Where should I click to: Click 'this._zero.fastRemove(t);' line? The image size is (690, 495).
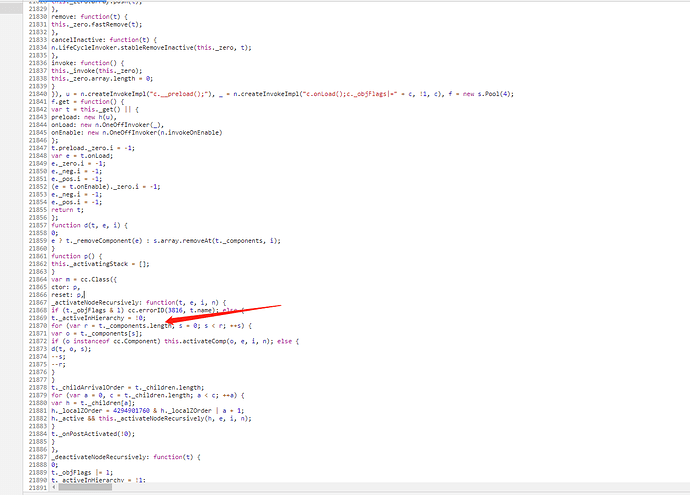pyautogui.click(x=96, y=24)
